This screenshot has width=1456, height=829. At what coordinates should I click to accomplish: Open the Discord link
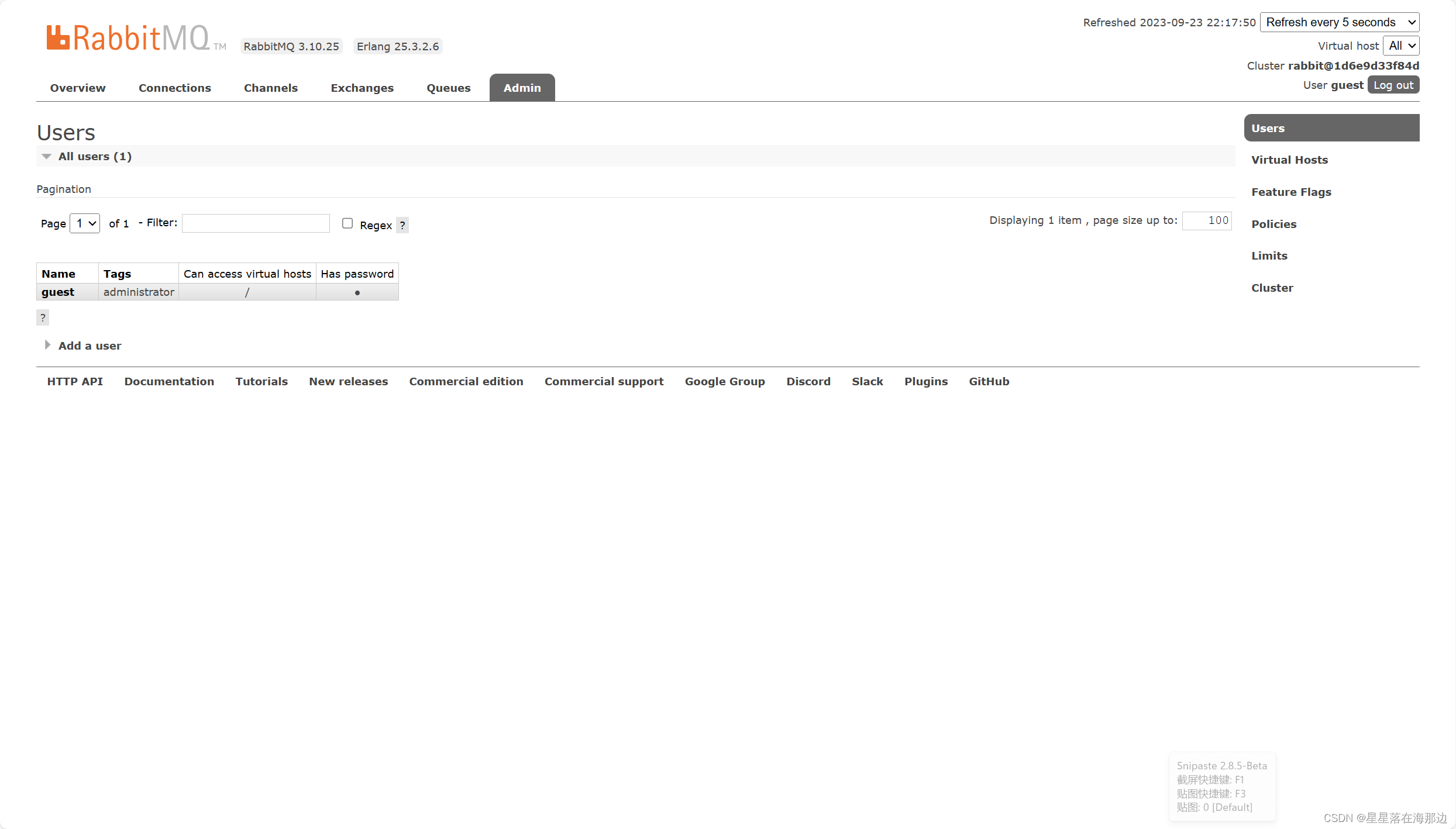tap(808, 381)
